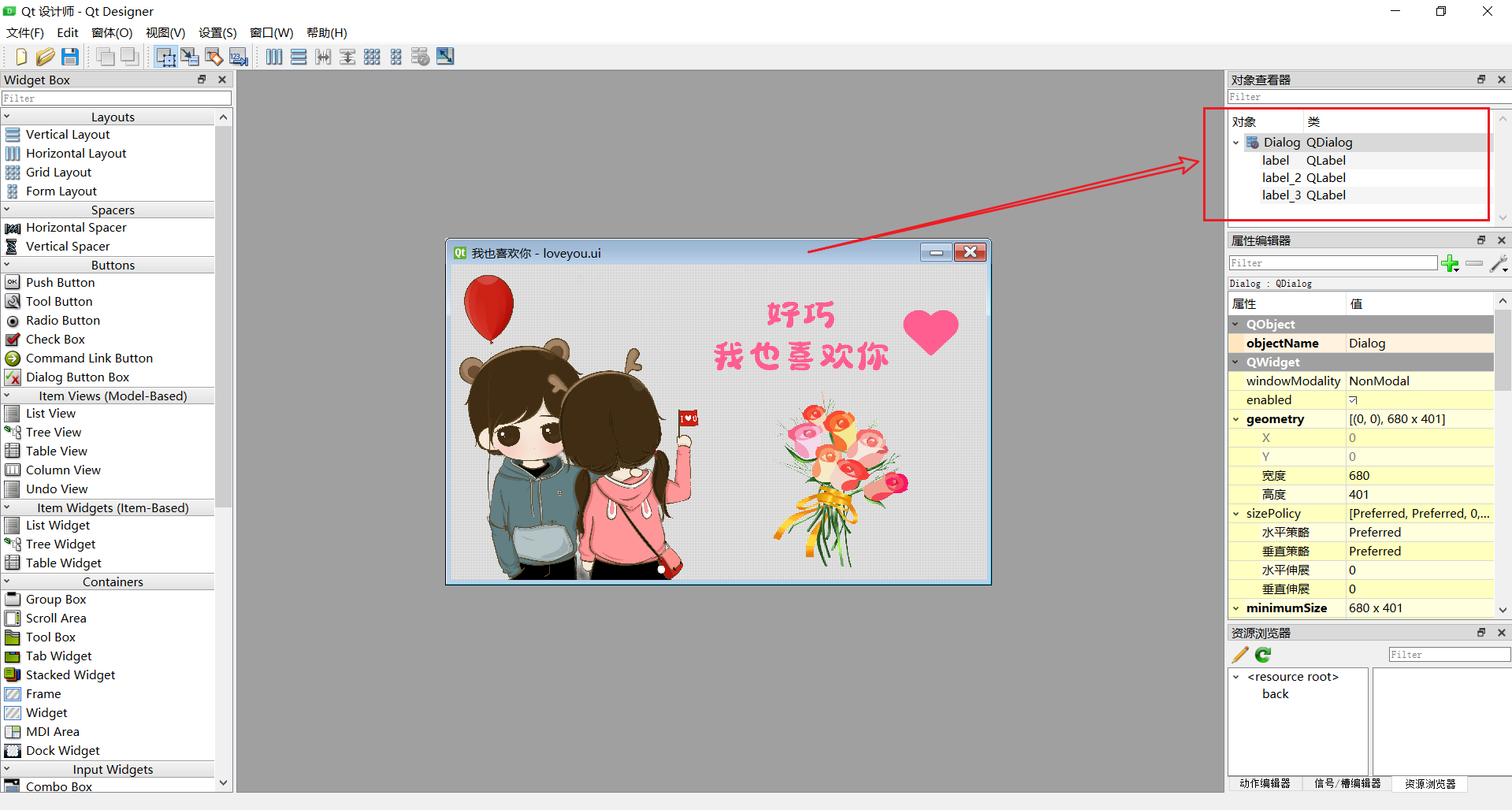Select Push Button widget in Widget Box
This screenshot has height=810, width=1512.
pyautogui.click(x=60, y=283)
